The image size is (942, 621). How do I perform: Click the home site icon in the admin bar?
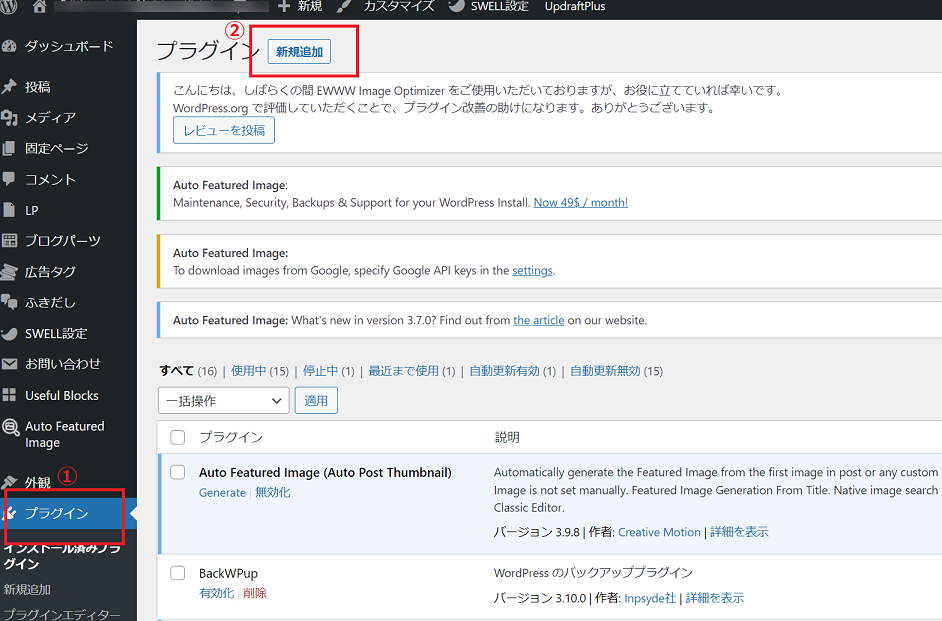40,7
